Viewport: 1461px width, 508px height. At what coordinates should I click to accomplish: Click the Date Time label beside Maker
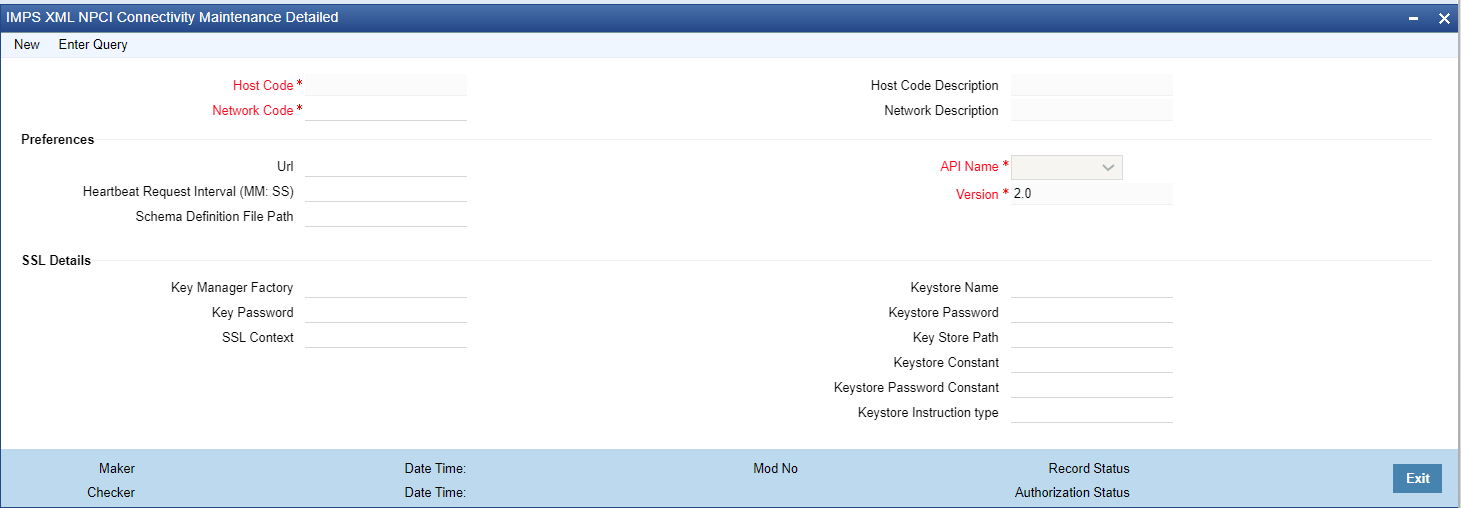pos(435,468)
